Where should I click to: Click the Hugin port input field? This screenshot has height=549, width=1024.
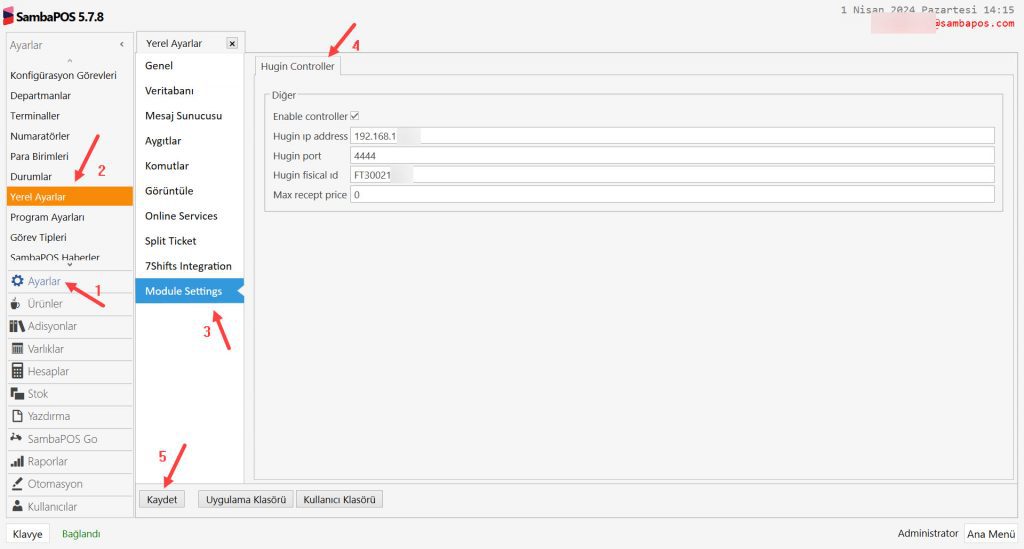(x=672, y=155)
